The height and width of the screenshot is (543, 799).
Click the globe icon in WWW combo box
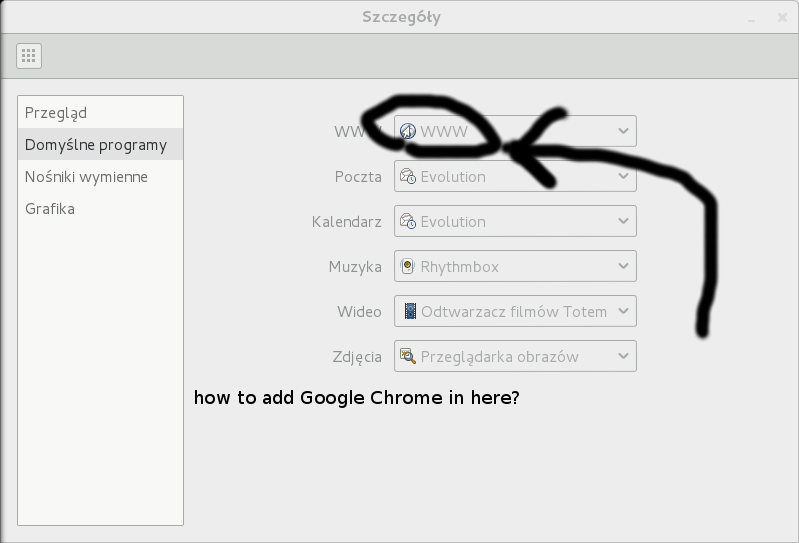click(x=408, y=132)
